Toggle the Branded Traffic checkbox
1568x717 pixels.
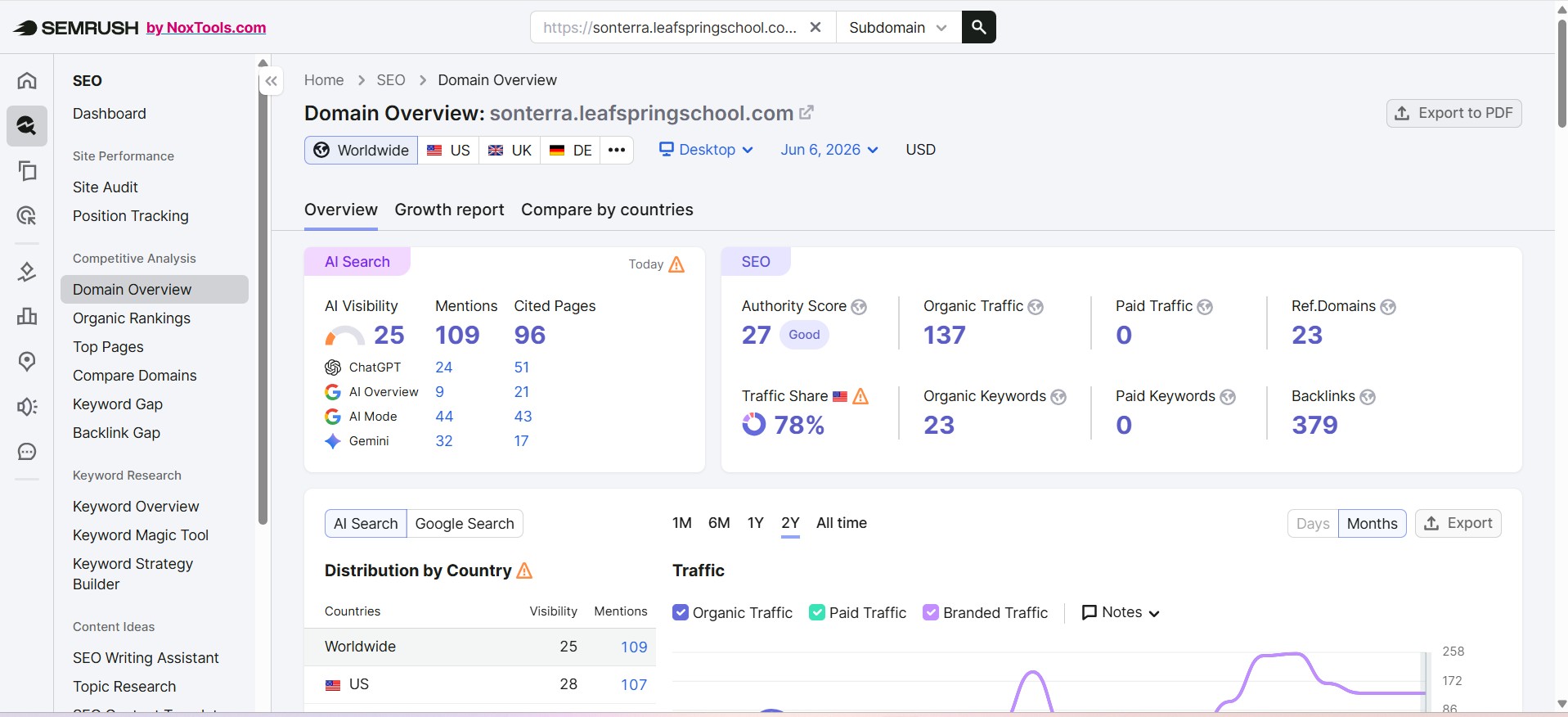point(931,612)
